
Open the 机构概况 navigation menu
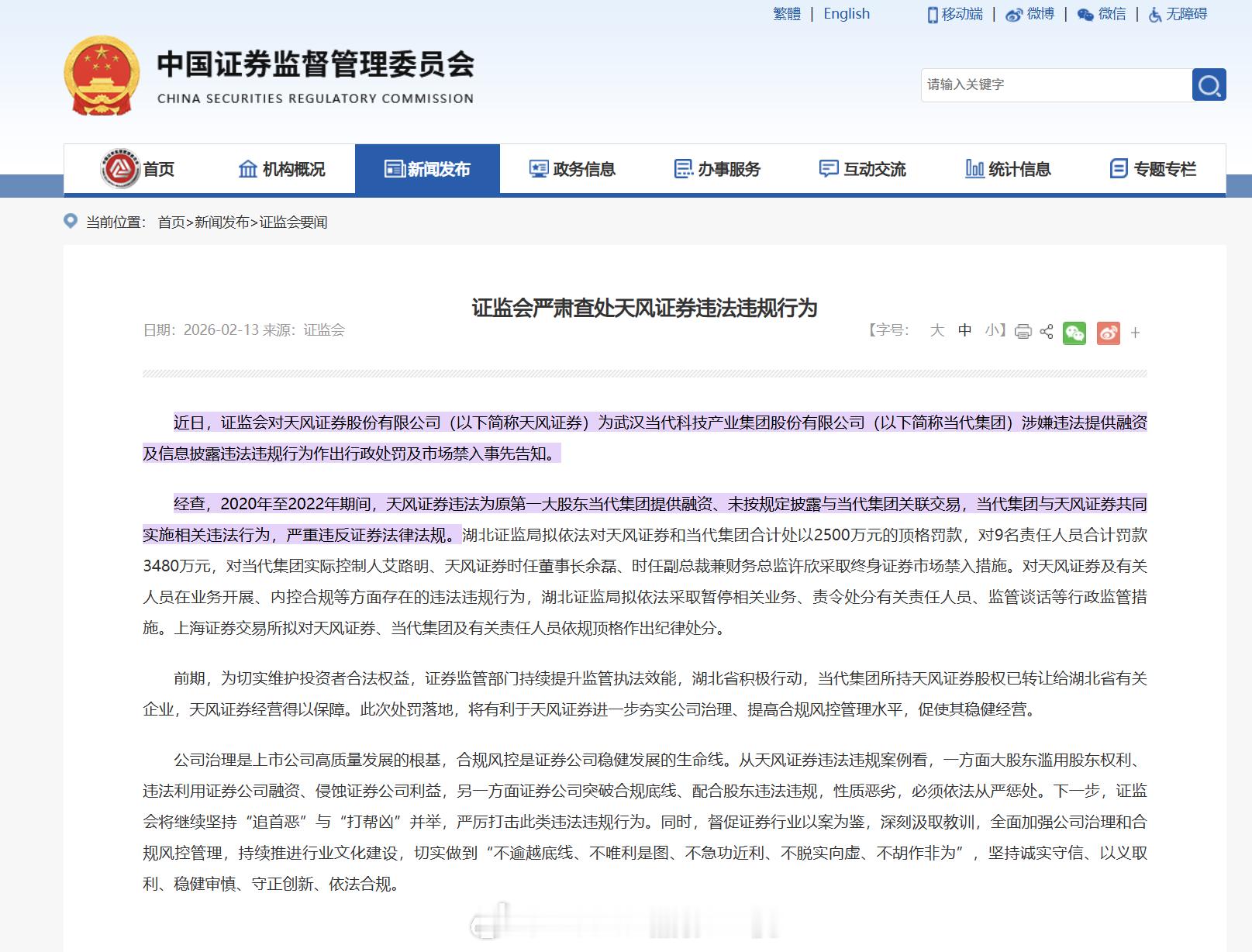coord(294,169)
